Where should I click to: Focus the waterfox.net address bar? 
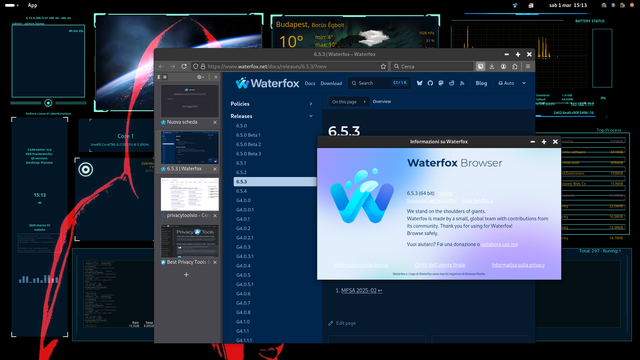289,67
